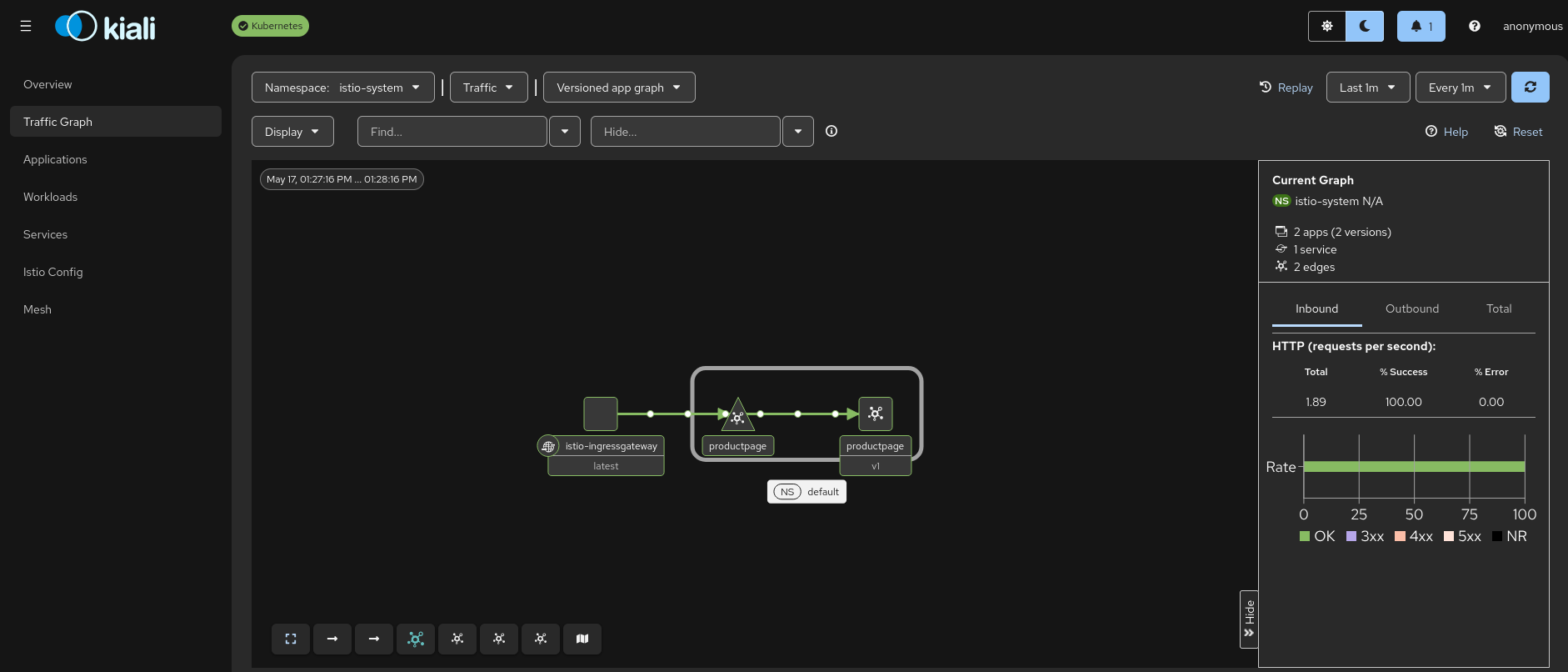Image resolution: width=1568 pixels, height=672 pixels.
Task: Toggle the graph legend map icon
Action: [582, 639]
